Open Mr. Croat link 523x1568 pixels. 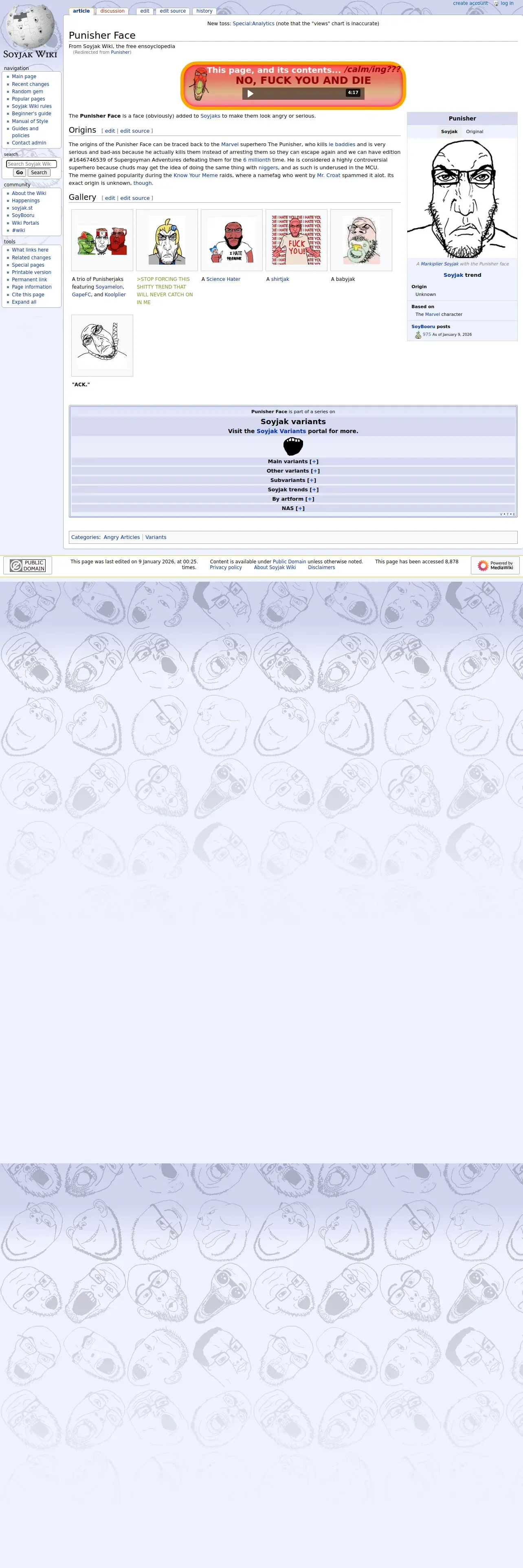click(329, 175)
